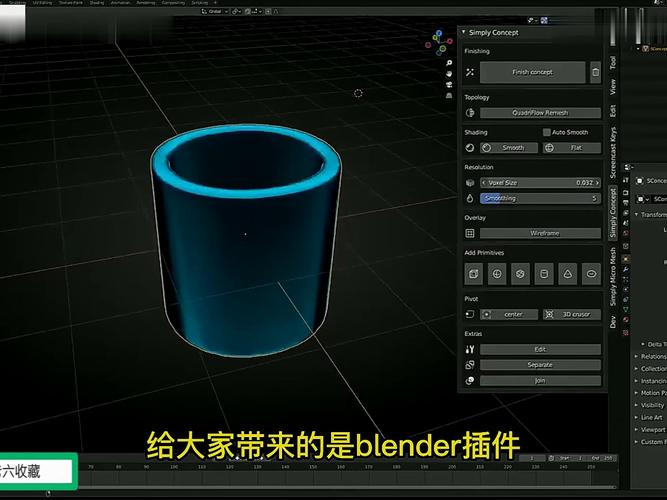Image resolution: width=667 pixels, height=500 pixels.
Task: Add a cylinder primitive
Action: (544, 274)
